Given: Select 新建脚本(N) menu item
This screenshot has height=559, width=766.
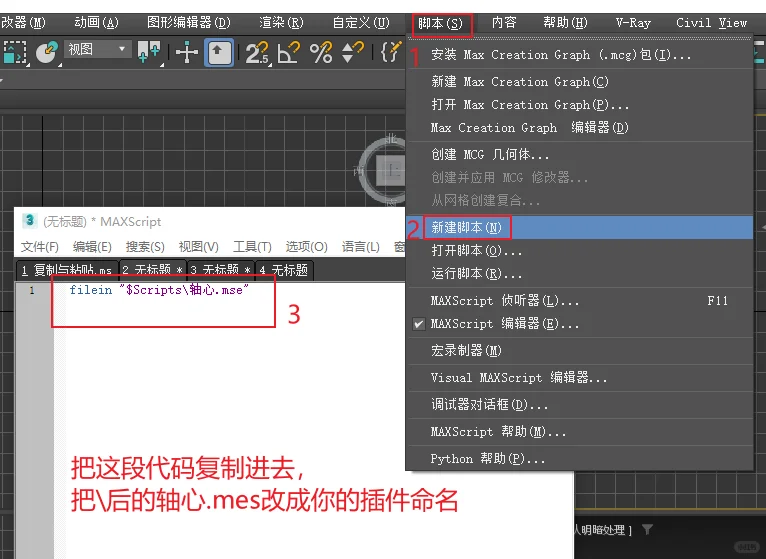Looking at the screenshot, I should 579,228.
